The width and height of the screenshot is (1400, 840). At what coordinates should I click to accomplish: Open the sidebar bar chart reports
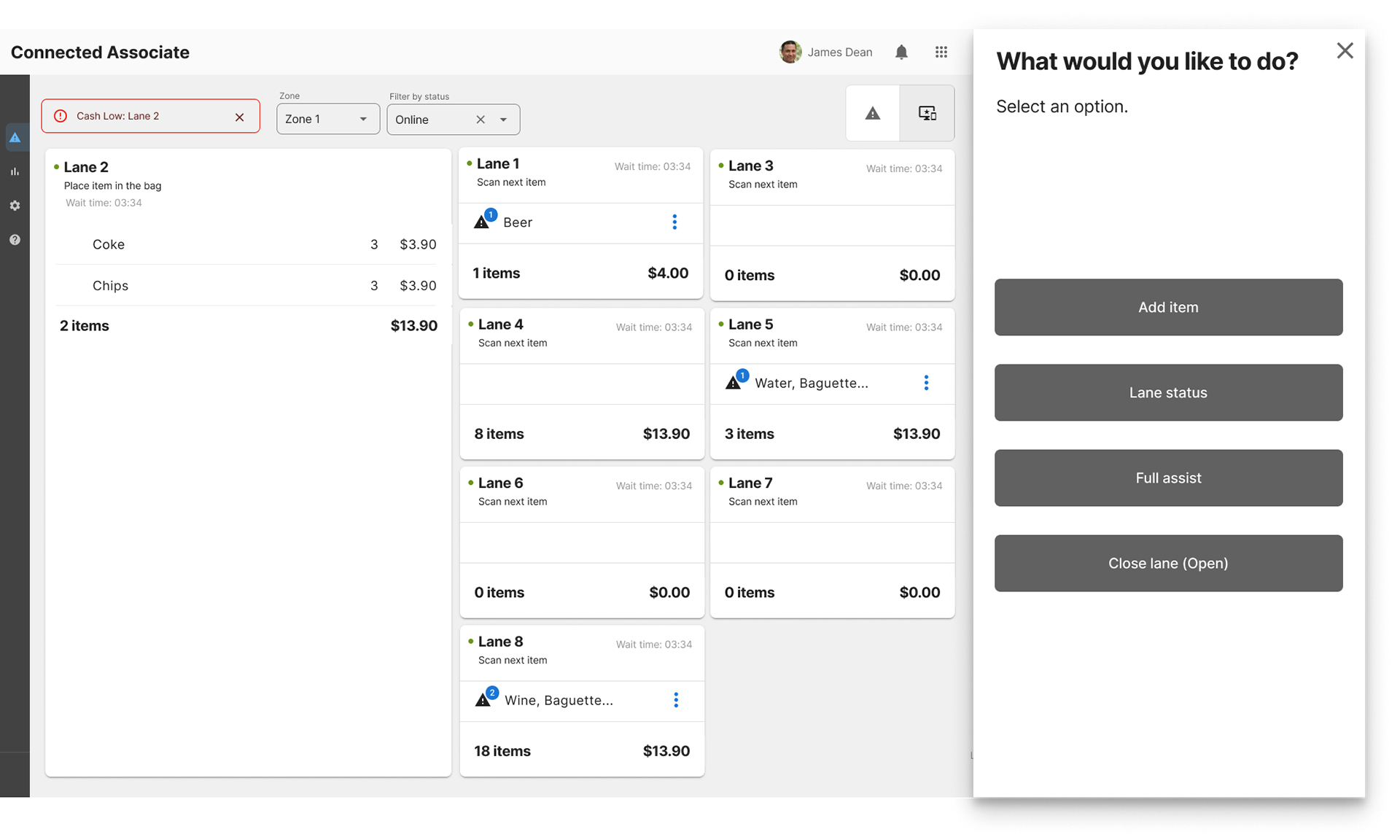tap(15, 171)
